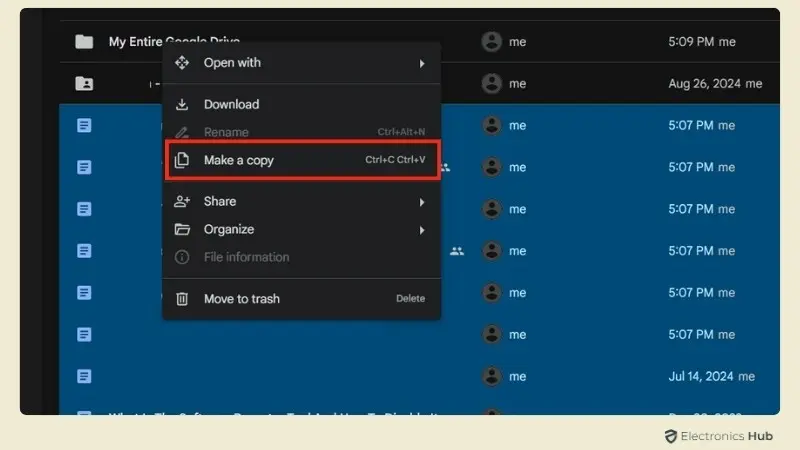The width and height of the screenshot is (800, 450).
Task: Expand the Organize submenu arrow
Action: pos(422,230)
